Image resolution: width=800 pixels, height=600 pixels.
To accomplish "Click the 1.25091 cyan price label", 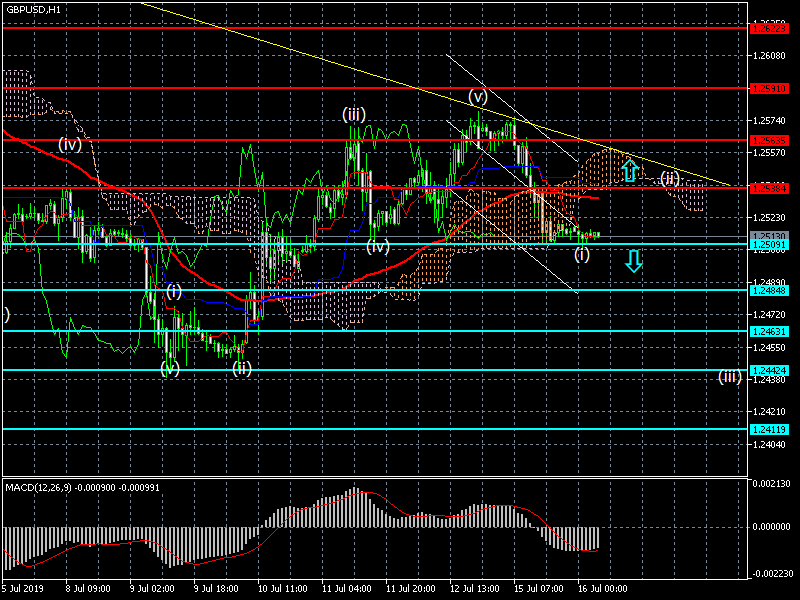I will click(769, 245).
